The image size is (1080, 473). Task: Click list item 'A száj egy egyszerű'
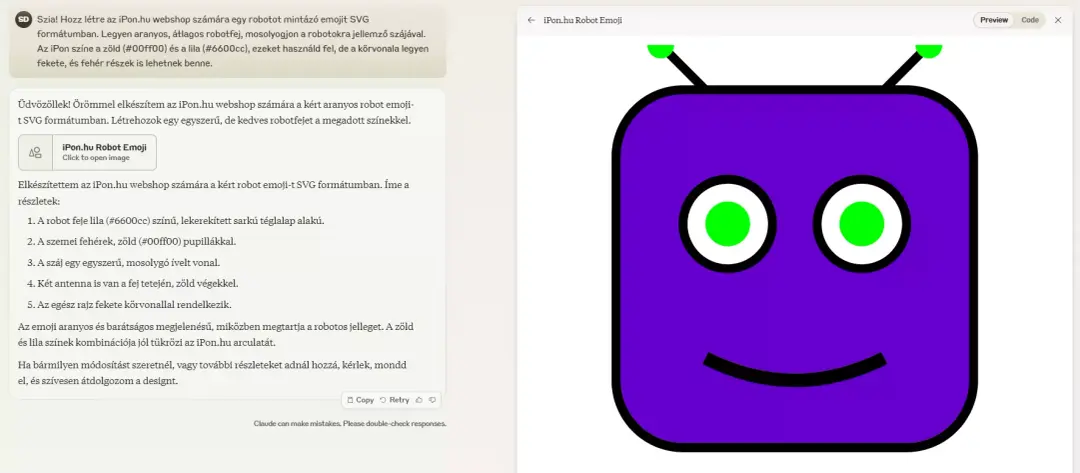(x=129, y=262)
